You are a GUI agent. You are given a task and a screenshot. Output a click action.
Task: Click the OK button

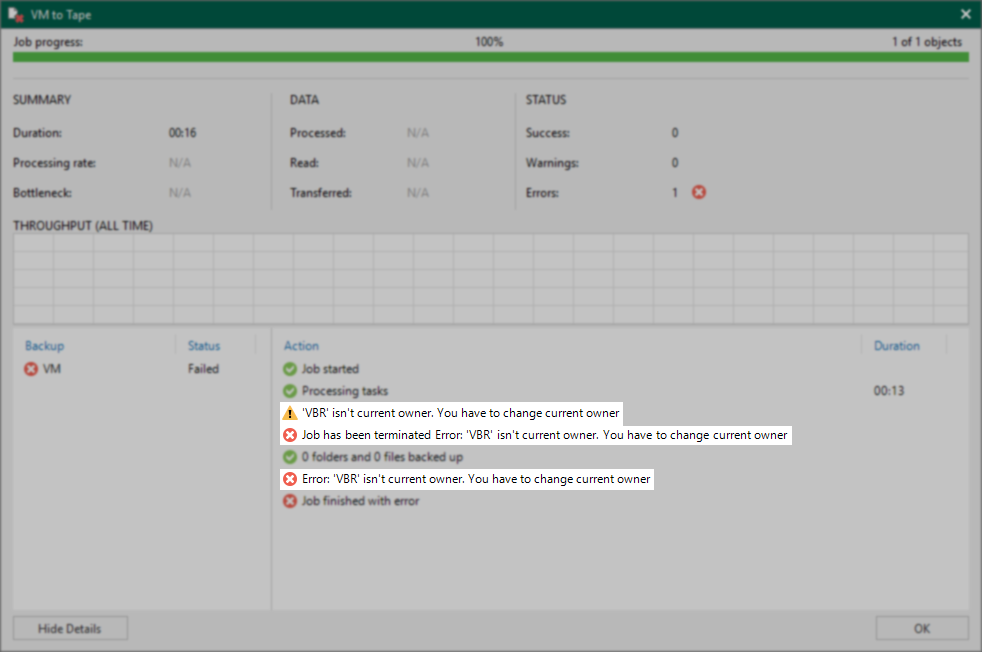(x=922, y=628)
